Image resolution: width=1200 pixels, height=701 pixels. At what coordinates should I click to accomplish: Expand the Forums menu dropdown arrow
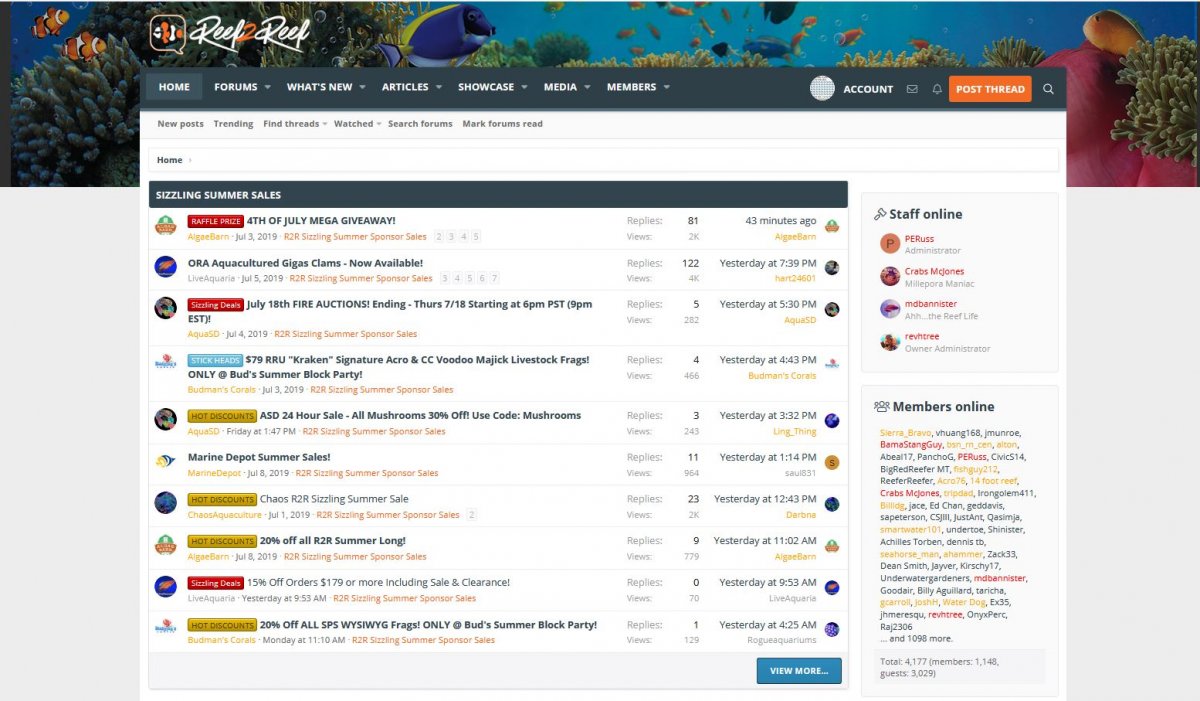pyautogui.click(x=268, y=88)
